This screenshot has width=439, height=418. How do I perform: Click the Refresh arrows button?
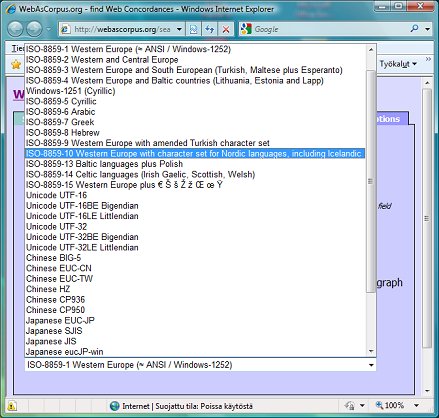[209, 29]
